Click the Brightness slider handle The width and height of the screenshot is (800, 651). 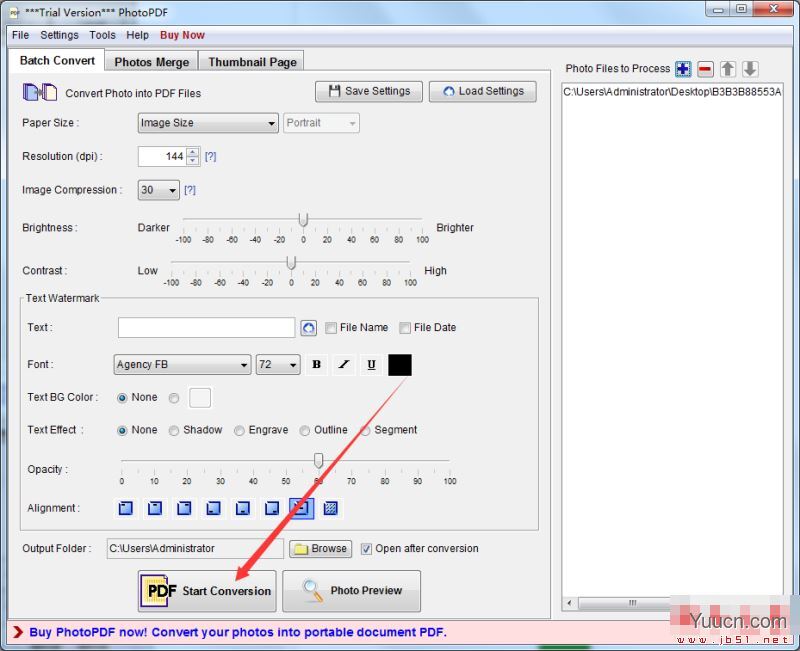[303, 220]
